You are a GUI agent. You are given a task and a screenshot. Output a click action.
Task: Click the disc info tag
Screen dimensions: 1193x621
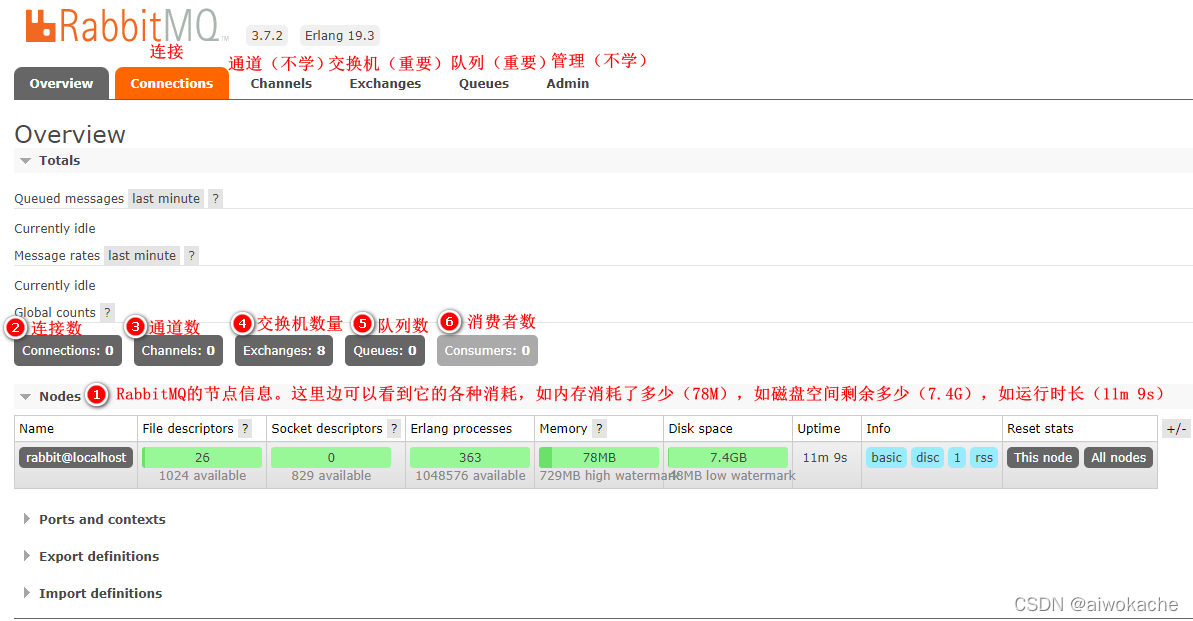click(927, 457)
